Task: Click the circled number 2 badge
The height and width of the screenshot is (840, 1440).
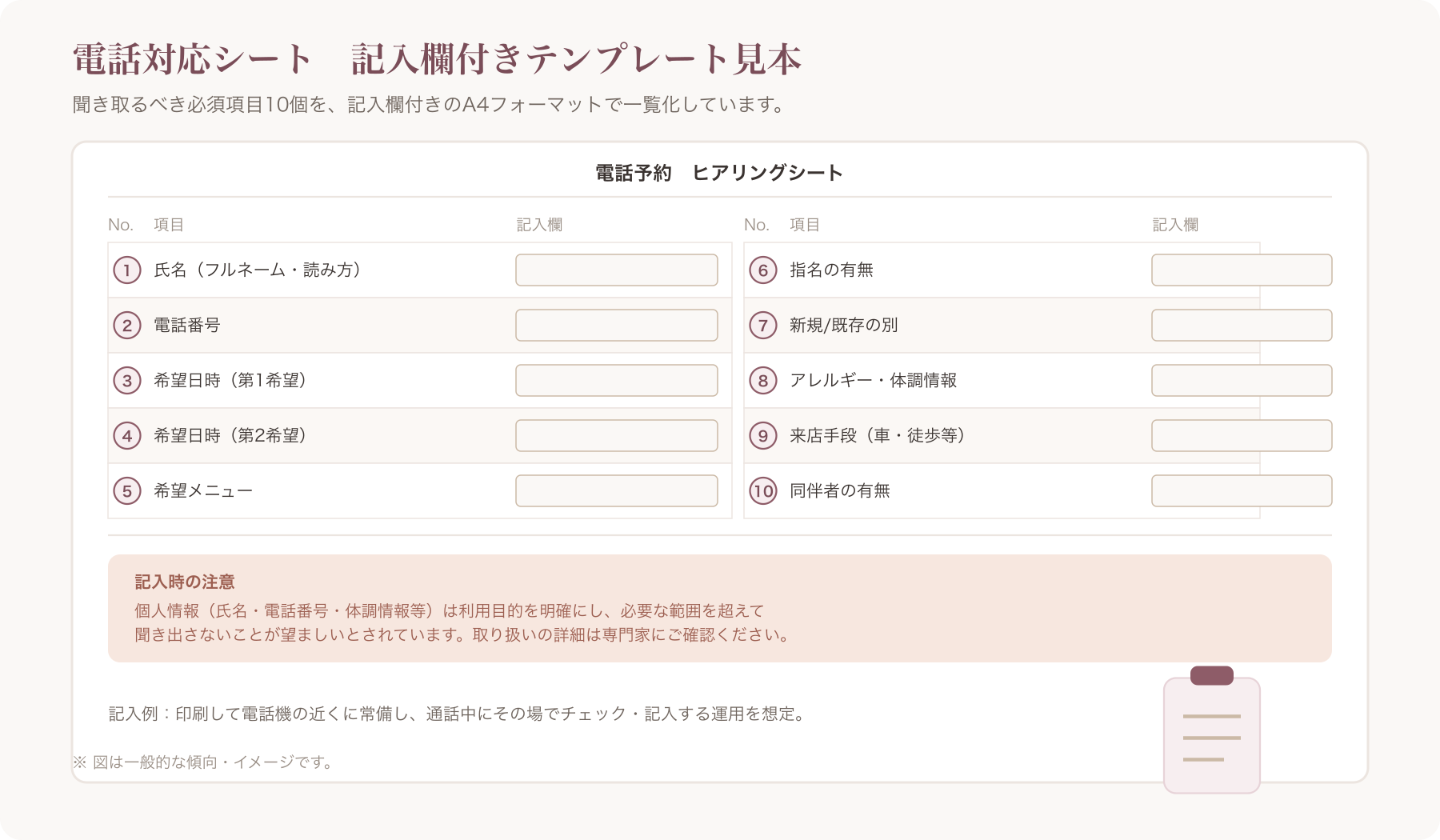Action: pyautogui.click(x=127, y=326)
